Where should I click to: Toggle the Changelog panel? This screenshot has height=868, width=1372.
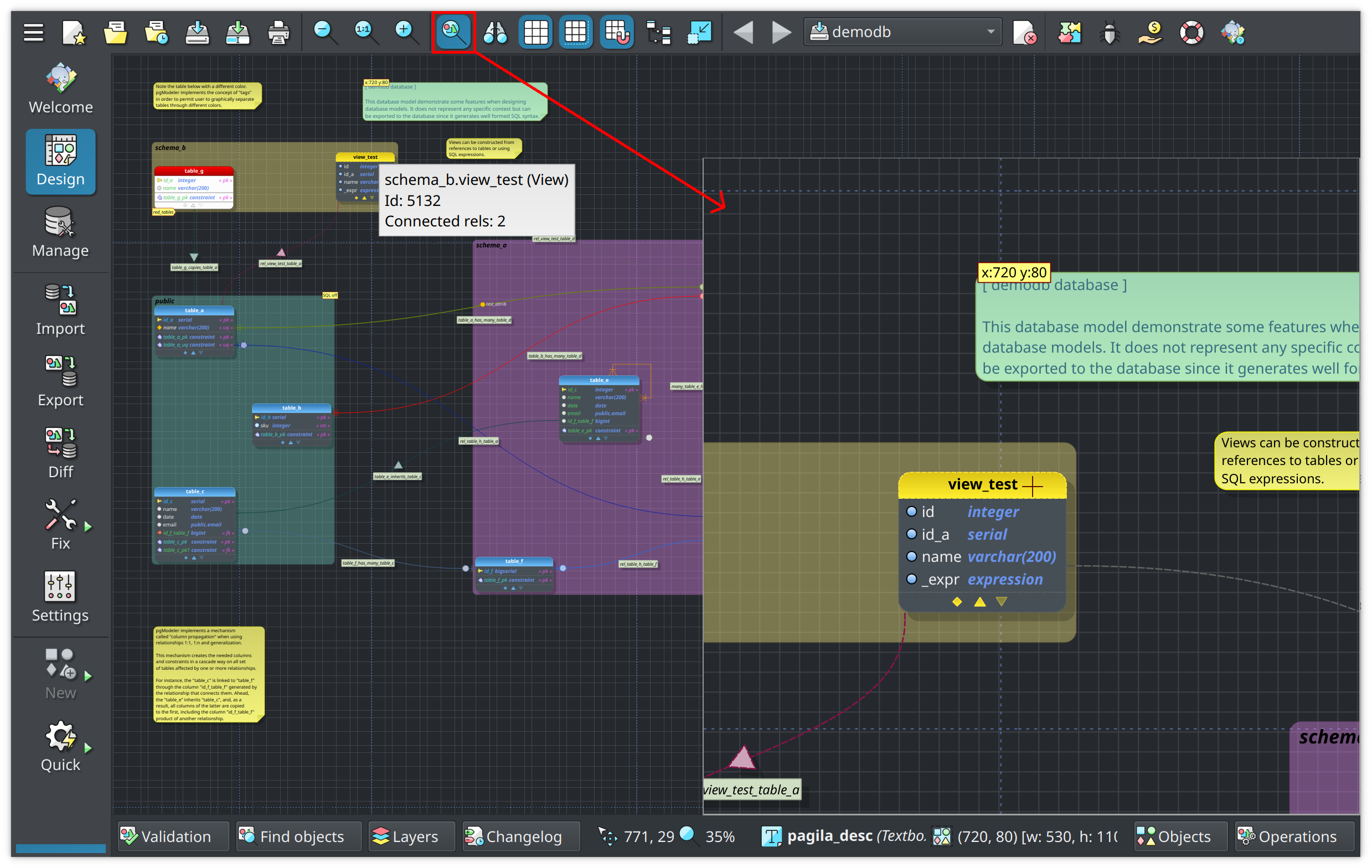point(521,836)
